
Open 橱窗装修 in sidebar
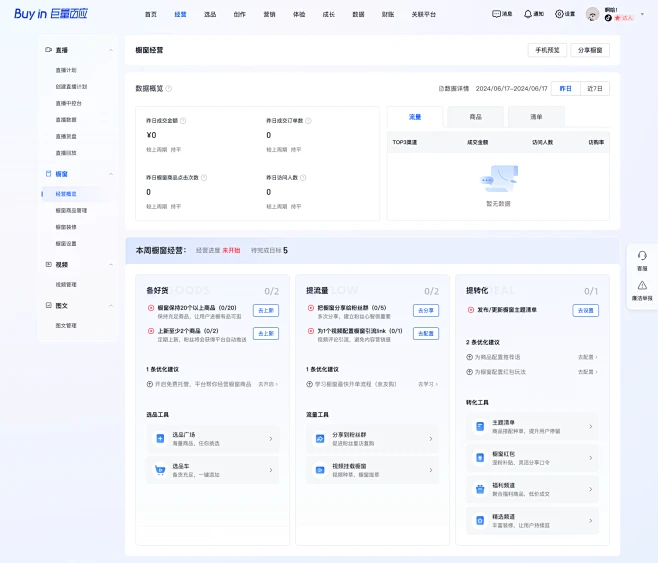[66, 227]
